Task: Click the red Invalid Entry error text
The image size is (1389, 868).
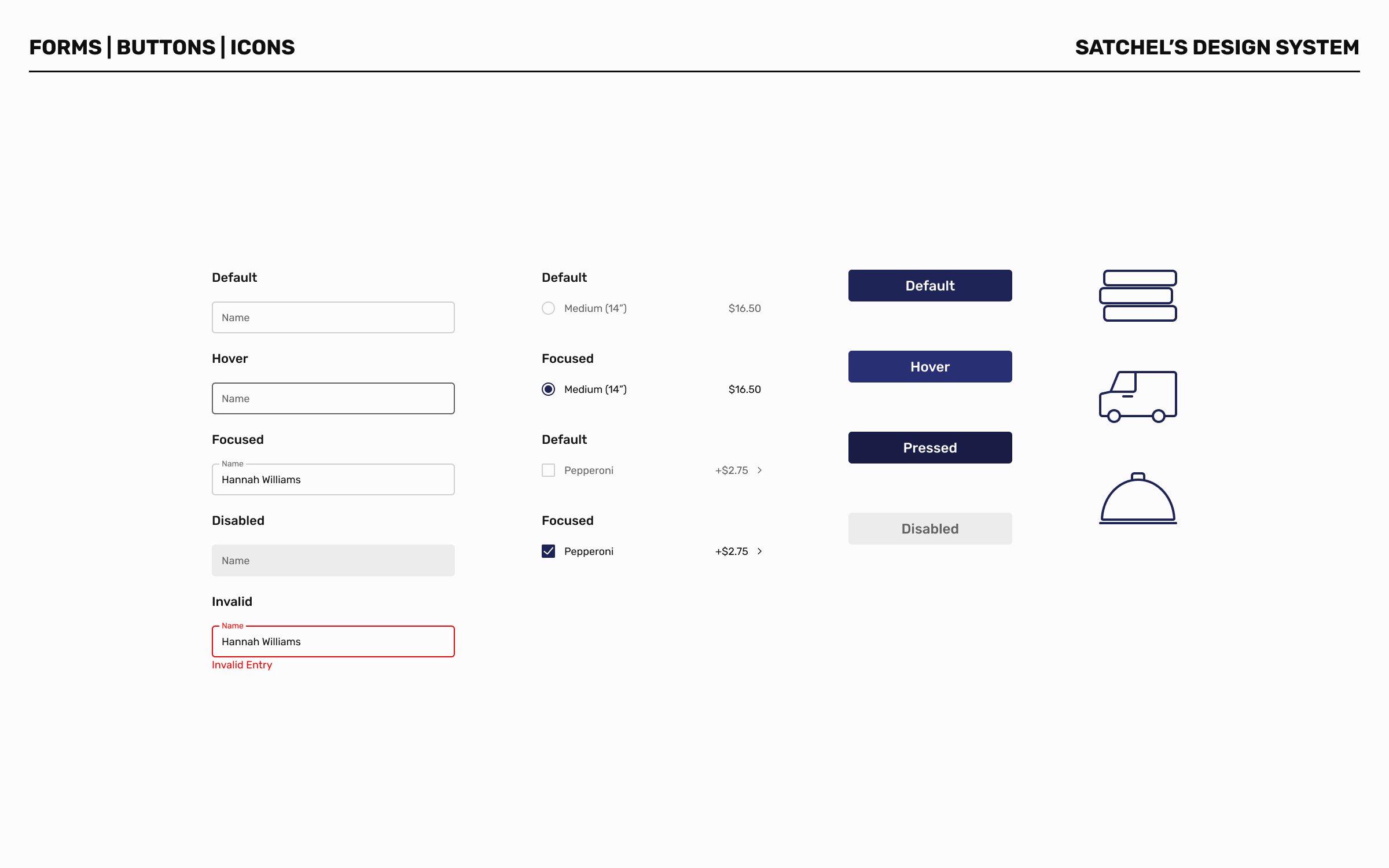Action: tap(242, 665)
